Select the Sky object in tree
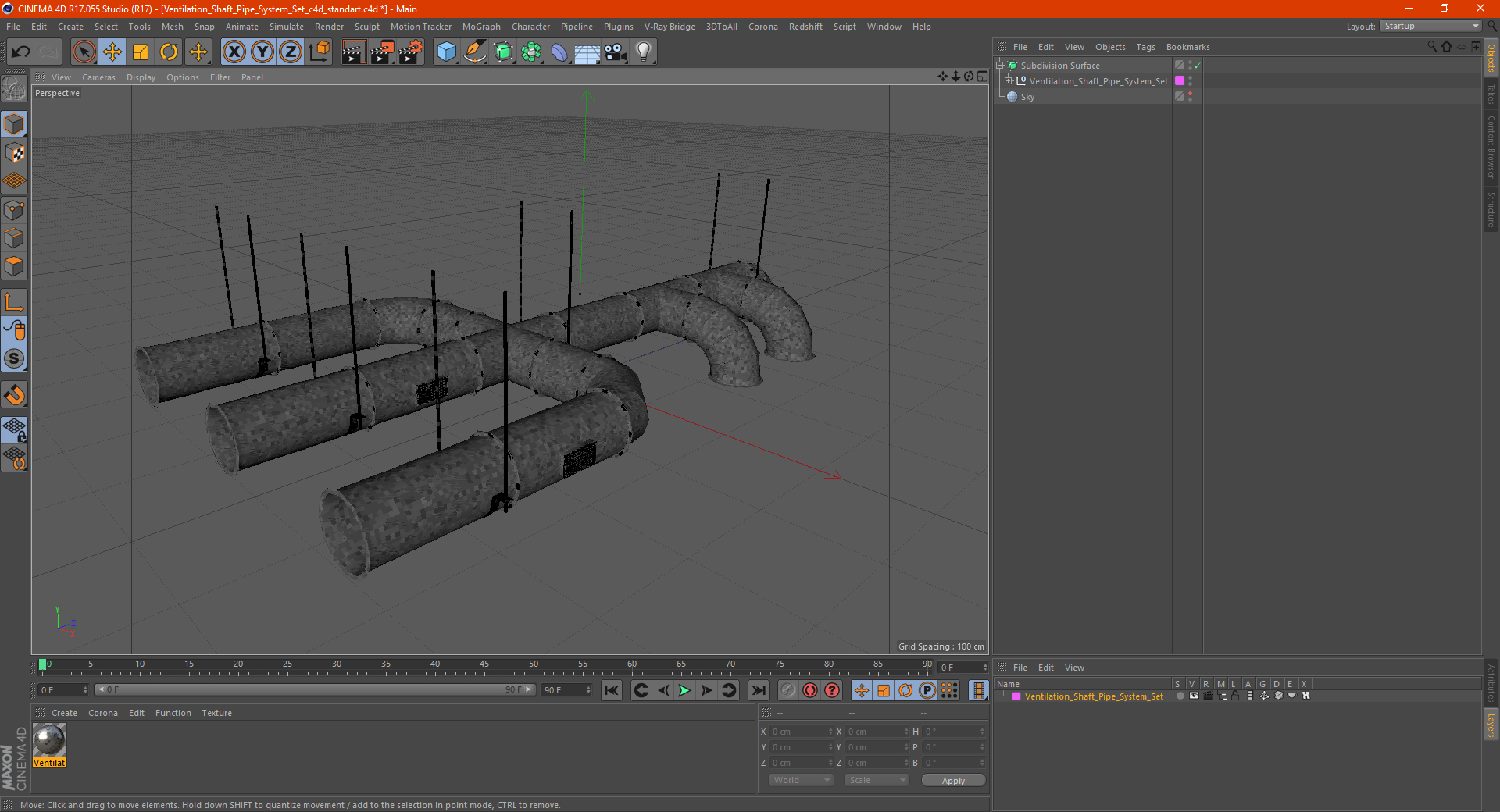Screen dimensions: 1500x812 [x=1027, y=97]
